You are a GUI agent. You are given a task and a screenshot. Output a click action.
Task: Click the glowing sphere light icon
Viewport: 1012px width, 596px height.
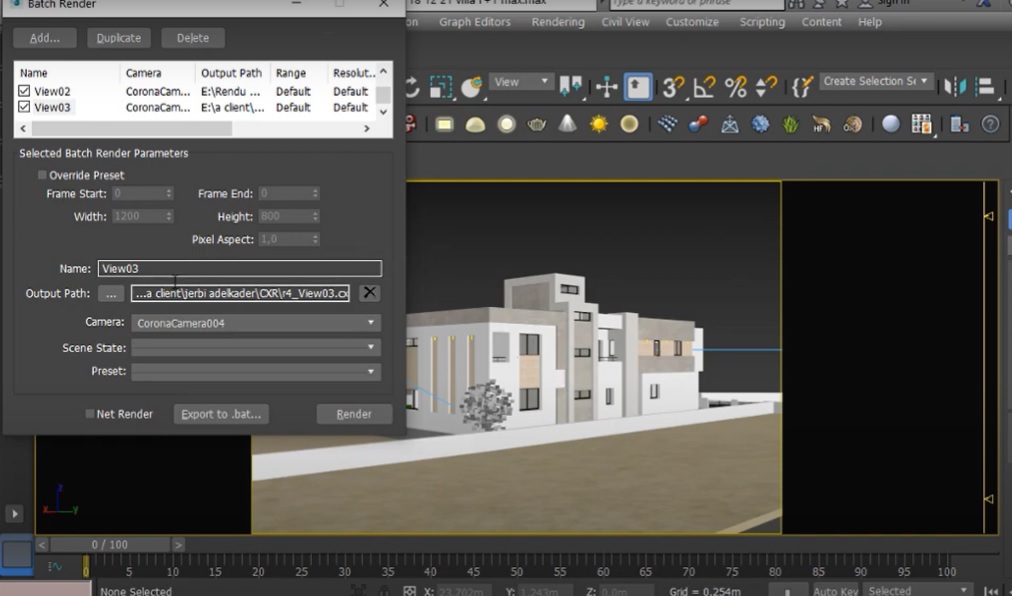[x=507, y=124]
